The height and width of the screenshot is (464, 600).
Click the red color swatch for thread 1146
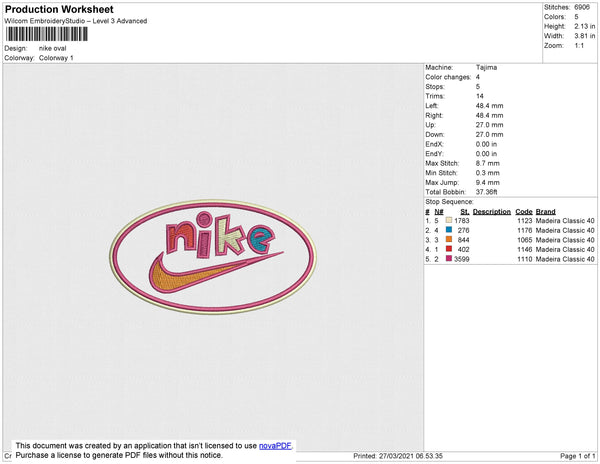tap(449, 249)
